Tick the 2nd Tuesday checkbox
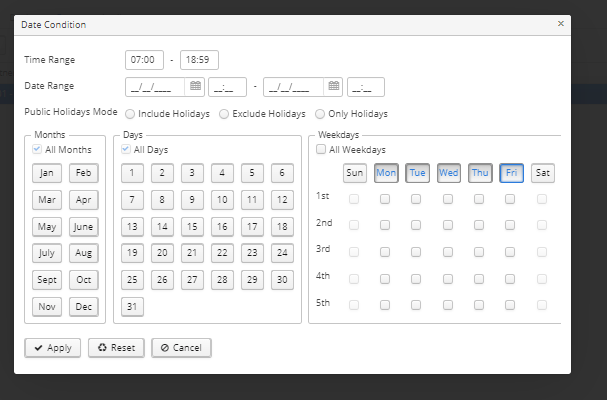This screenshot has width=607, height=400. click(416, 225)
